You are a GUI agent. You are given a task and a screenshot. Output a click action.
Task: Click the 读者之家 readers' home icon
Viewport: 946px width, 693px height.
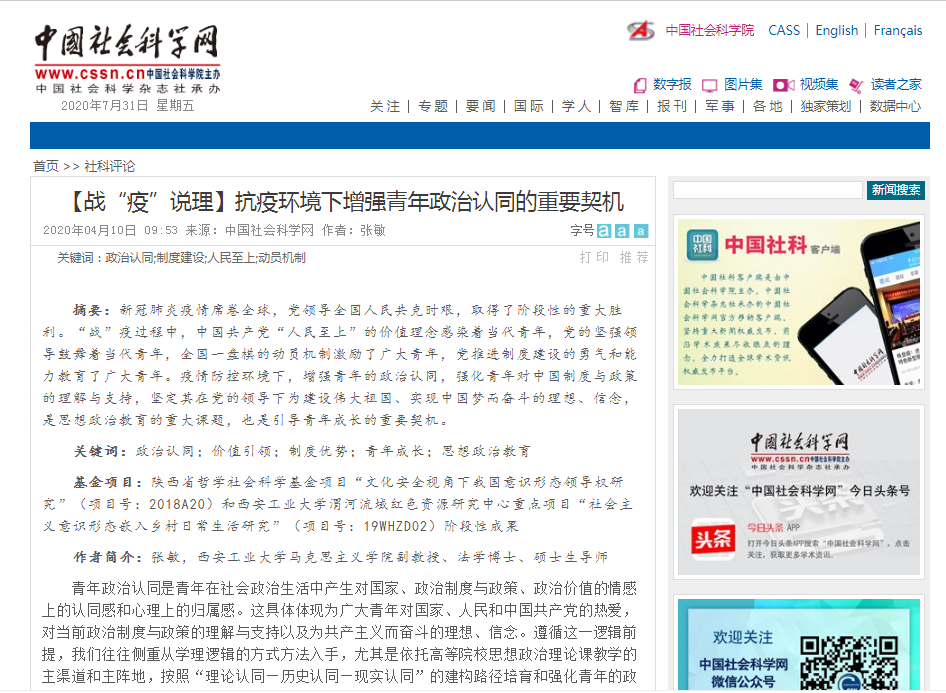856,85
